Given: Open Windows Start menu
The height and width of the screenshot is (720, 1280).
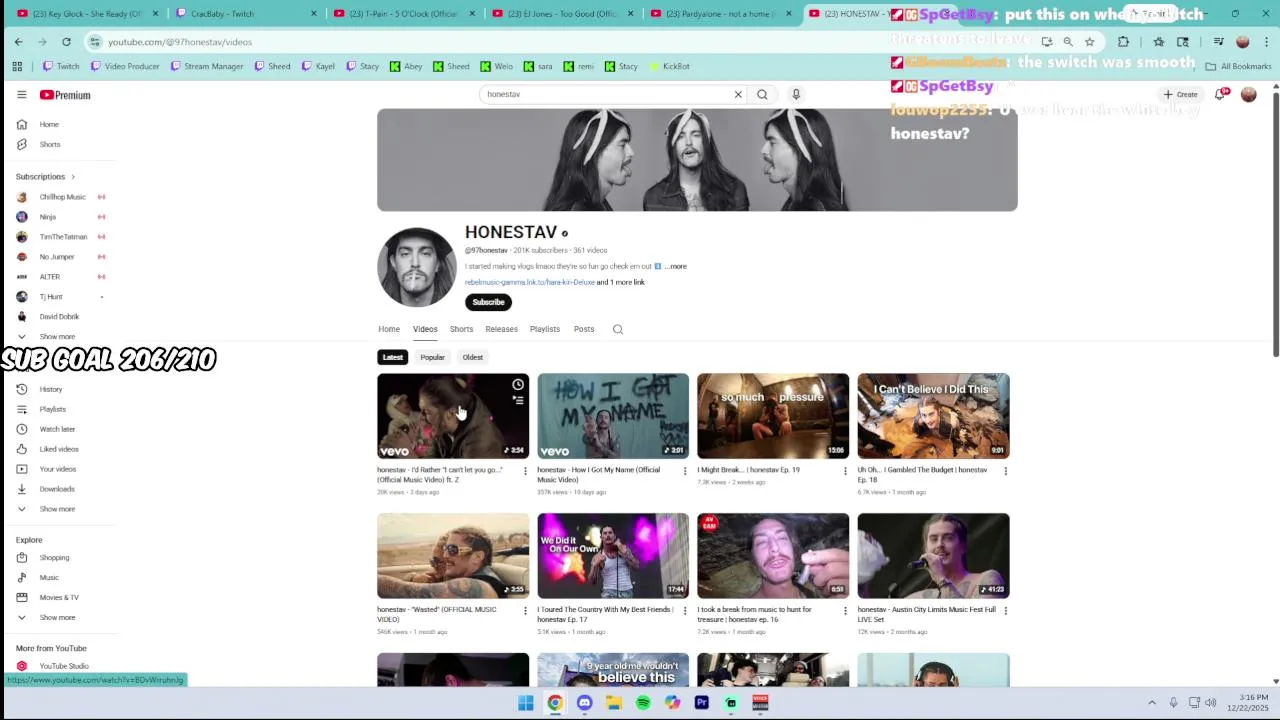Looking at the screenshot, I should pos(525,703).
